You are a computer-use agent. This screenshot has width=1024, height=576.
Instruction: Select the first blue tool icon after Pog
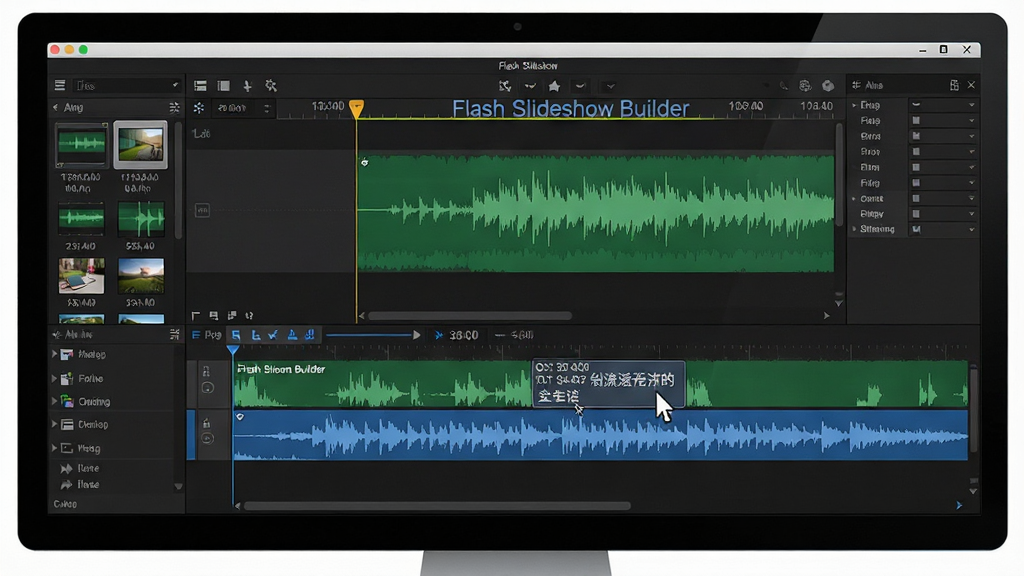point(236,335)
